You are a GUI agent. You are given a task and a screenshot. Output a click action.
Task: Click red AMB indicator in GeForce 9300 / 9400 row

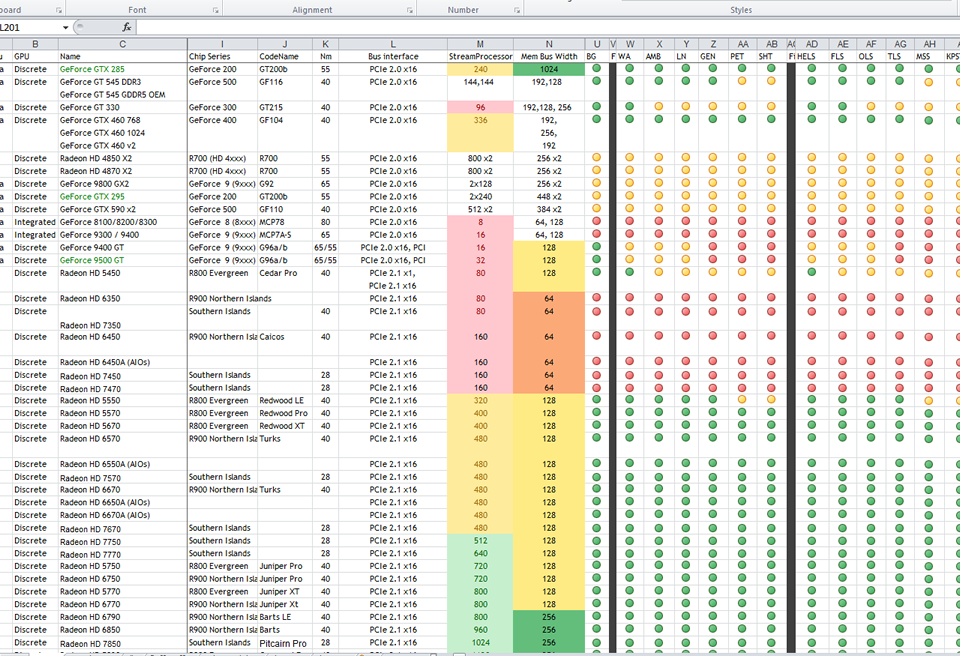[x=659, y=234]
